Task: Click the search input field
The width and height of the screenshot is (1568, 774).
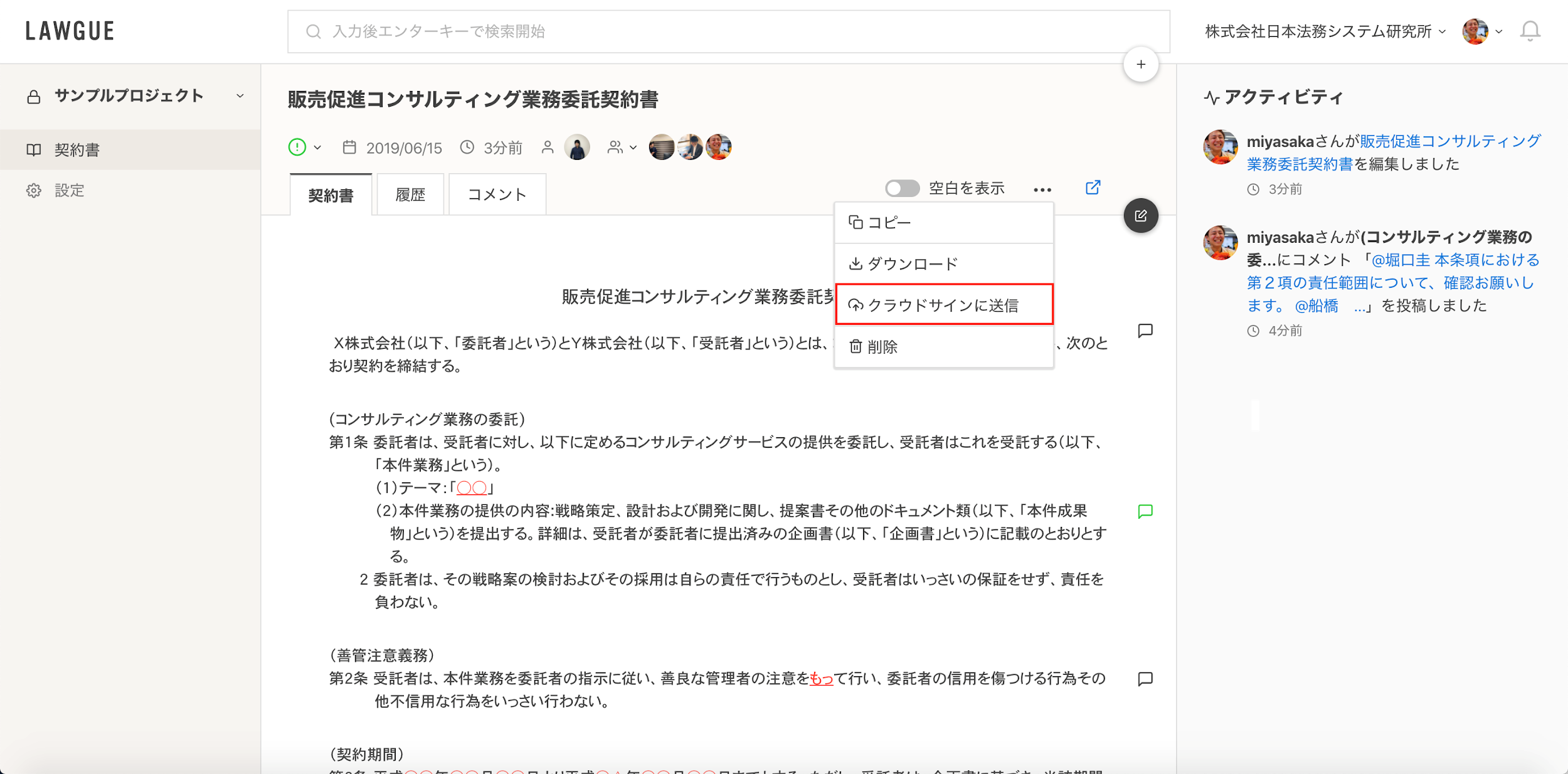Action: [x=728, y=31]
